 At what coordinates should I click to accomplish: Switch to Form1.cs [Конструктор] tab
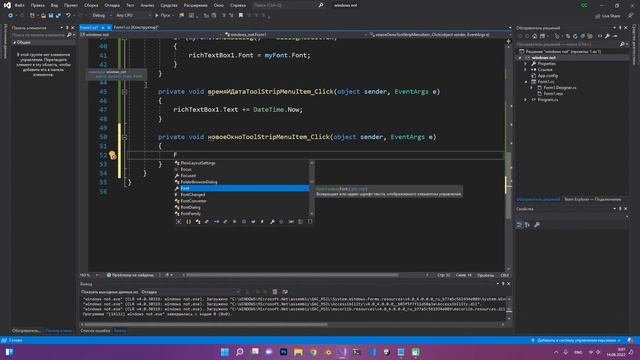[x=136, y=27]
